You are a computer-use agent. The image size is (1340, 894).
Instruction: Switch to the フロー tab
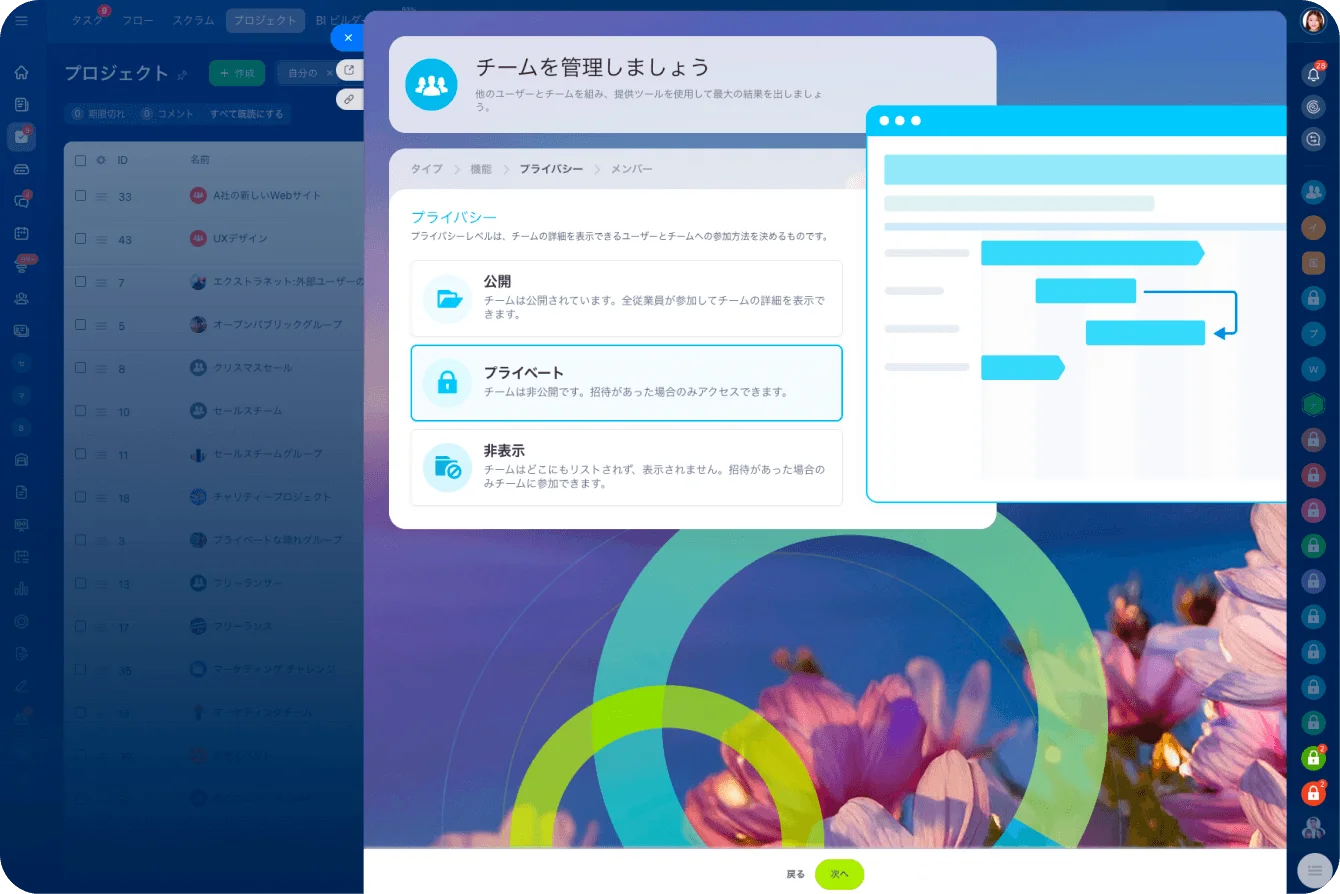pyautogui.click(x=138, y=21)
